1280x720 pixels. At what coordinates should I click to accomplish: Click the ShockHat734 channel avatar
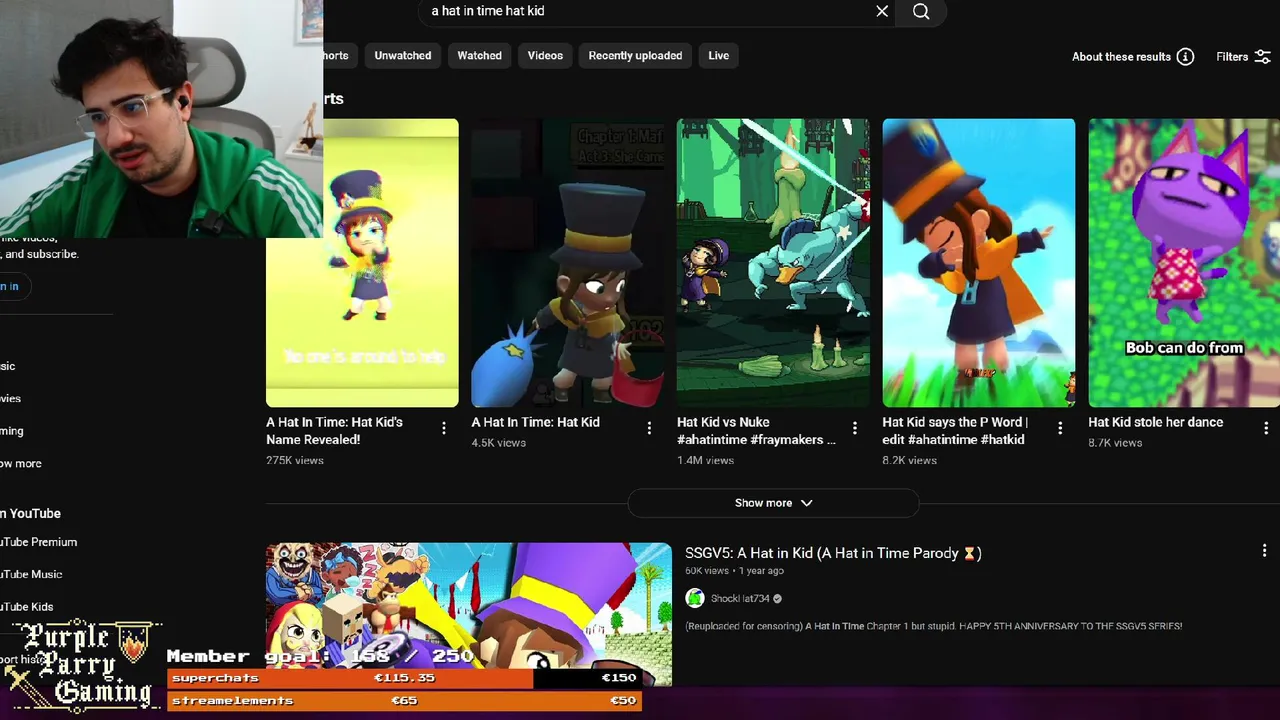(694, 598)
